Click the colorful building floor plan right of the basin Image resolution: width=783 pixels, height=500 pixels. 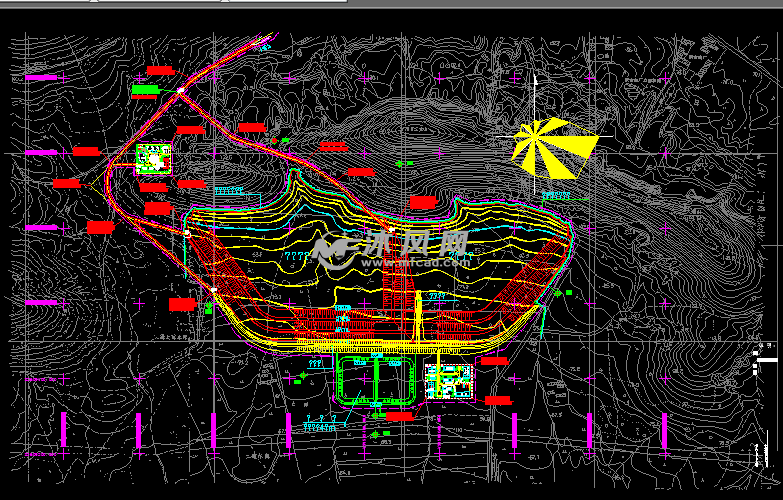[450, 380]
